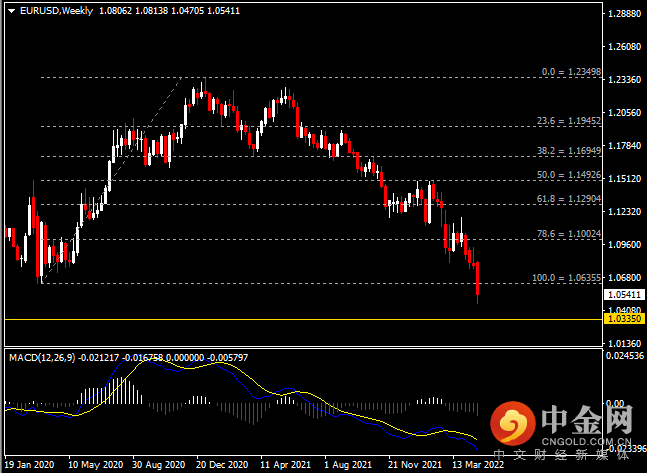Select the Fibonacci 100.0 = 1.06355 level
Viewport: 647px width, 473px height.
point(566,278)
